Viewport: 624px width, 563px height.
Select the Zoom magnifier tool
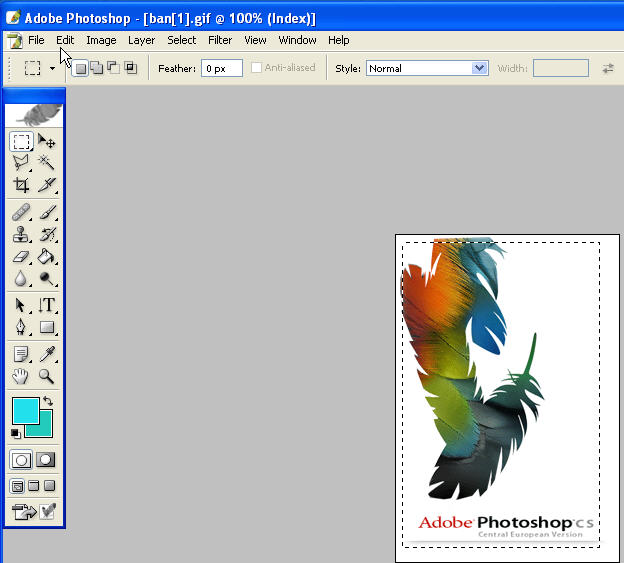(x=46, y=376)
